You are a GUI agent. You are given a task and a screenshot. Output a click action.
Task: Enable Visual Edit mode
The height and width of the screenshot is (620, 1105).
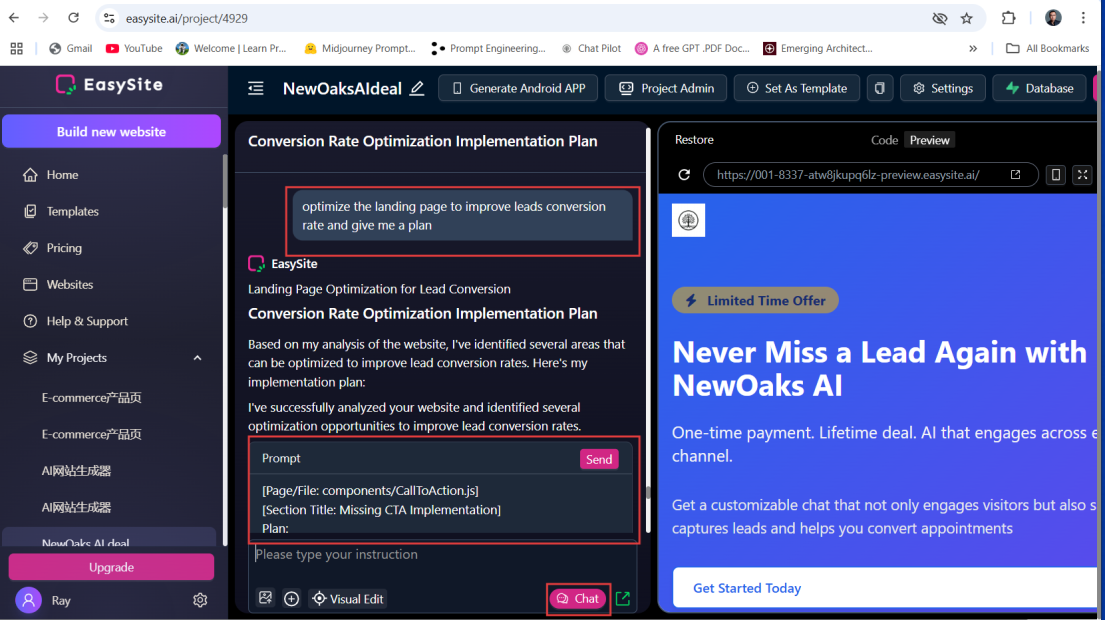click(x=348, y=598)
